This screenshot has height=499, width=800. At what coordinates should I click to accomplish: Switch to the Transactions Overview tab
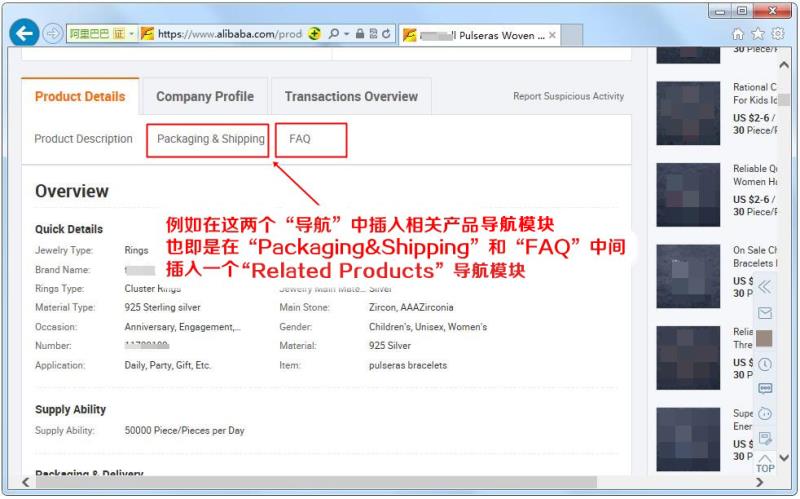click(x=351, y=96)
